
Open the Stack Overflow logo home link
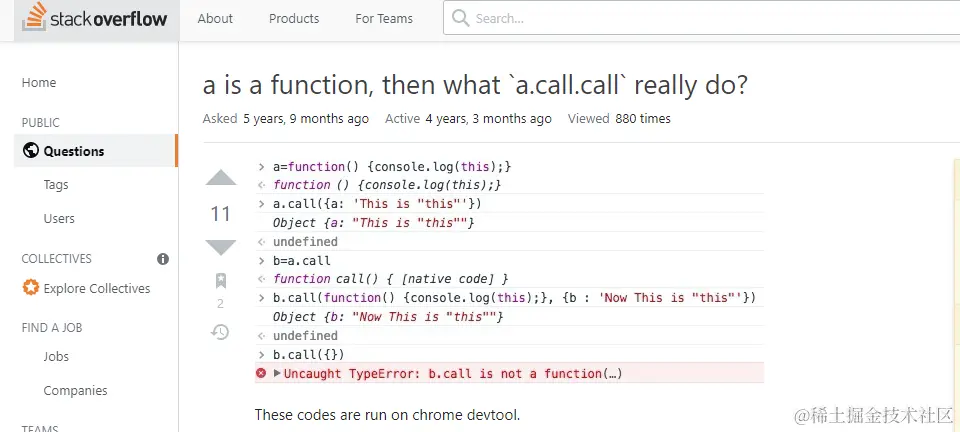pyautogui.click(x=95, y=18)
